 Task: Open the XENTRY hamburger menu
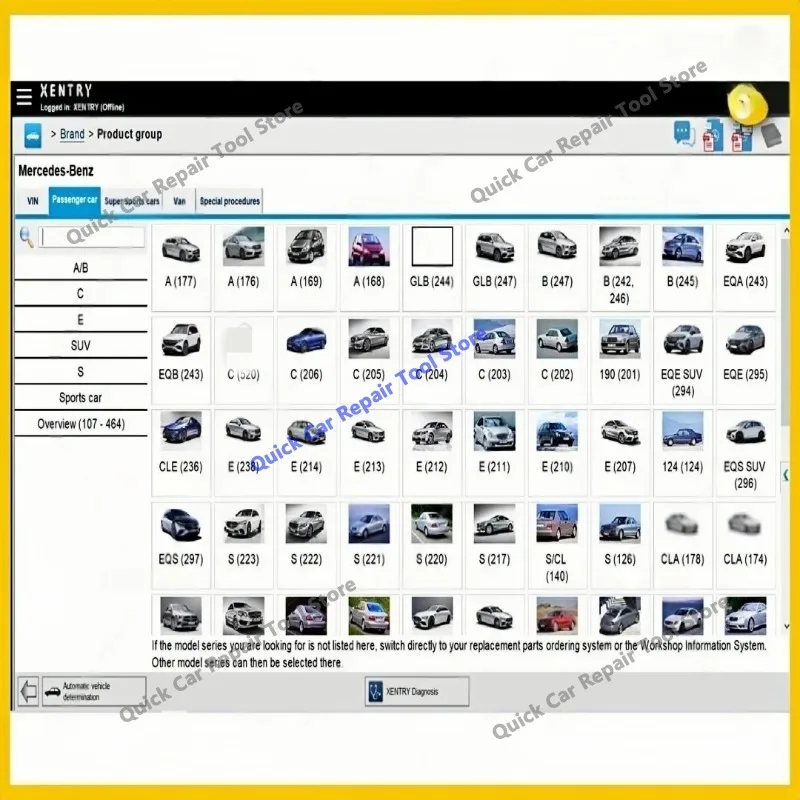(23, 96)
